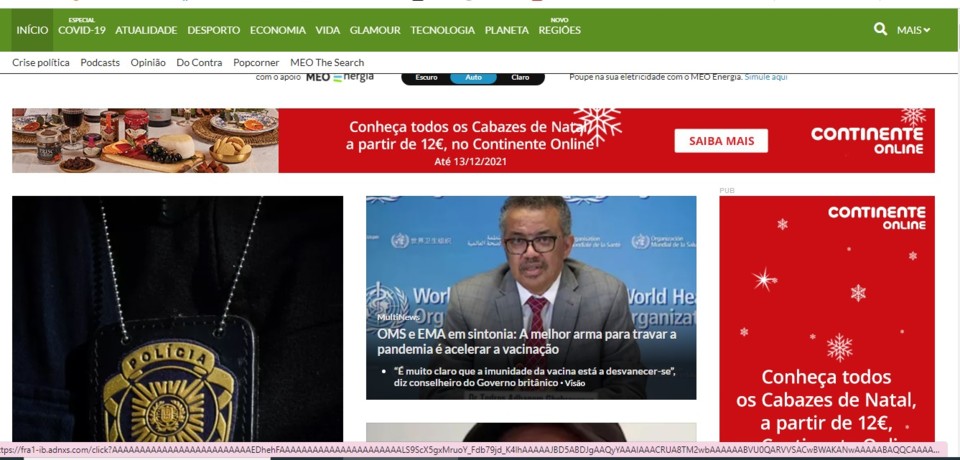Open OMS e EMA em sintonia headline
This screenshot has height=460, width=960.
(x=527, y=341)
